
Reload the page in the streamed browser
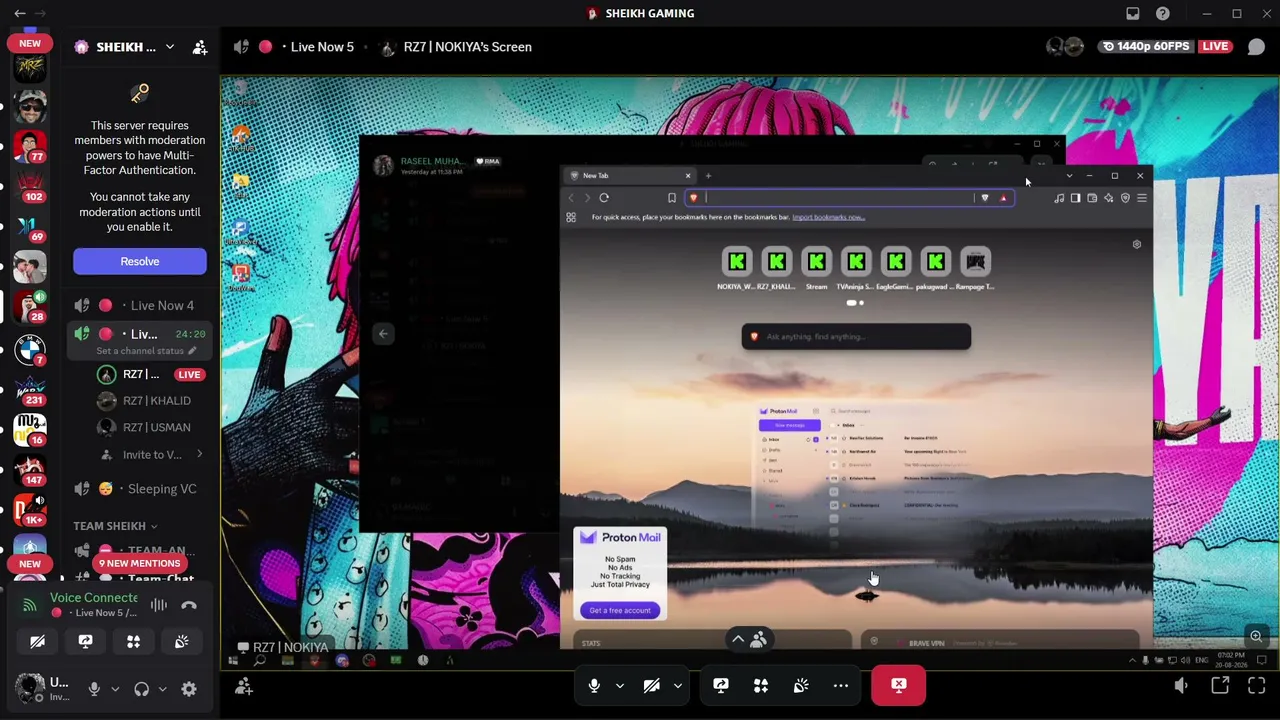click(x=604, y=198)
